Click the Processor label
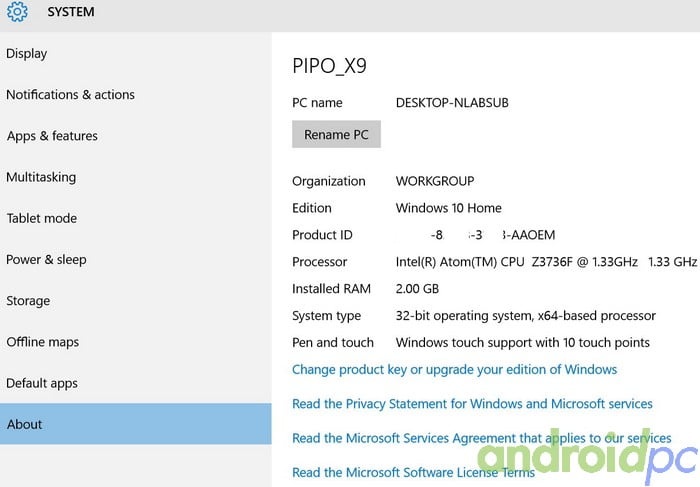700x487 pixels. pyautogui.click(x=319, y=262)
